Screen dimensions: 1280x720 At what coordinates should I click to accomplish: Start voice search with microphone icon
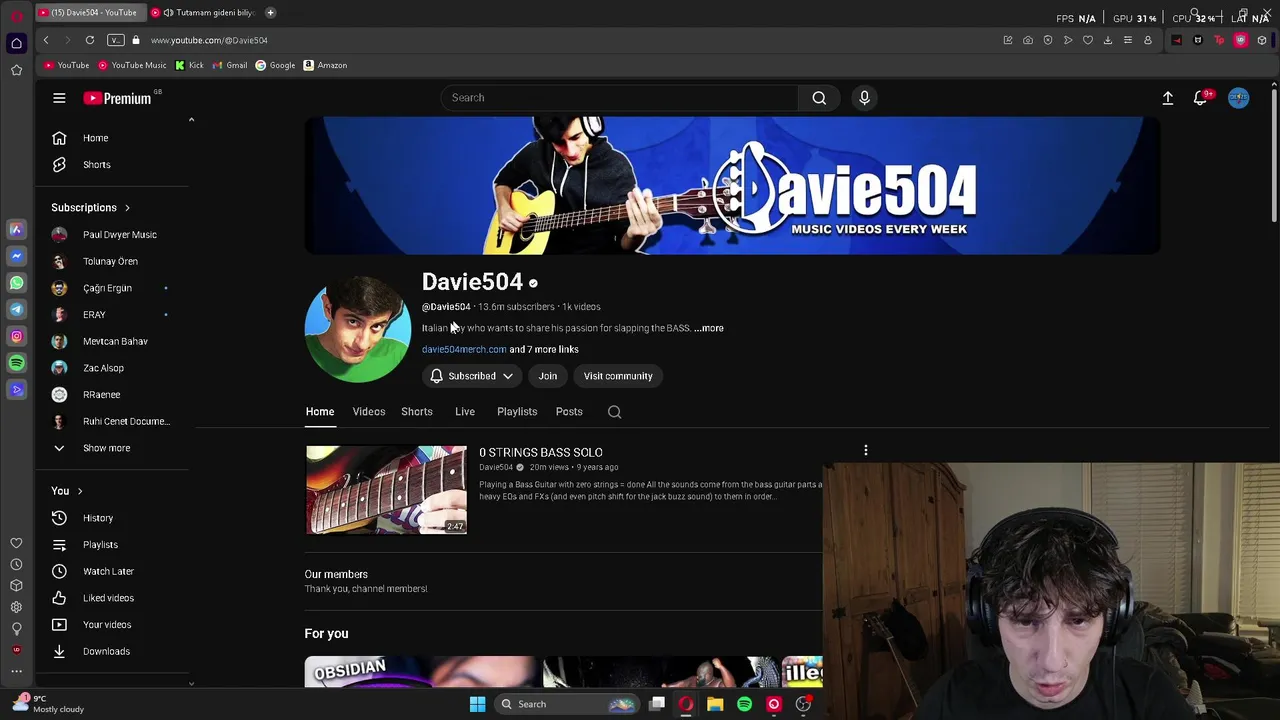coord(864,98)
